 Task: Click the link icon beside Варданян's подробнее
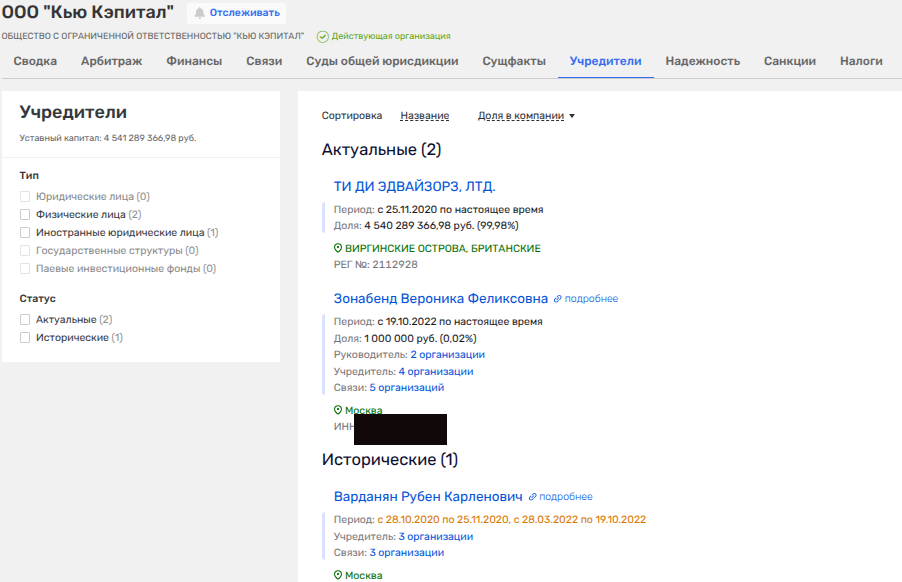pos(533,497)
